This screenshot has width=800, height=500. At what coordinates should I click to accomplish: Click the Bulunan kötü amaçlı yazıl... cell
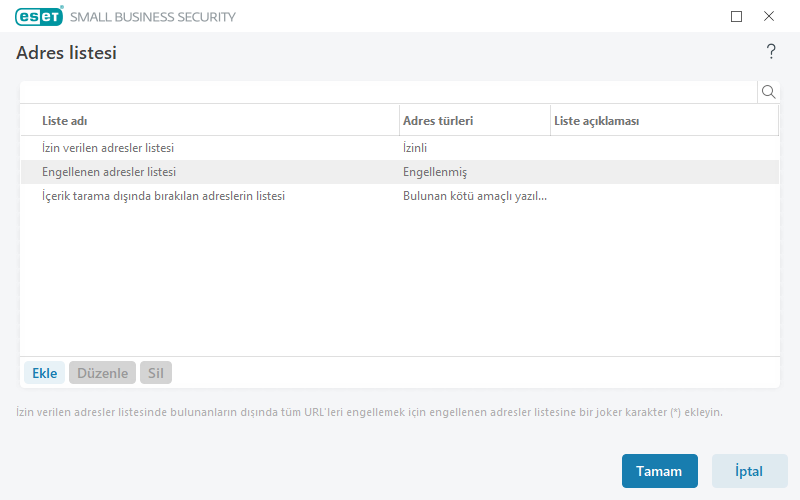tap(475, 196)
